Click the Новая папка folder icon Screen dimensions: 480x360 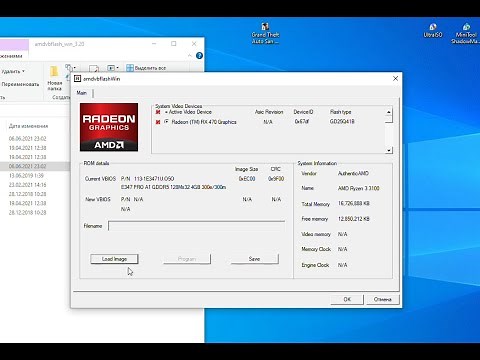54,71
